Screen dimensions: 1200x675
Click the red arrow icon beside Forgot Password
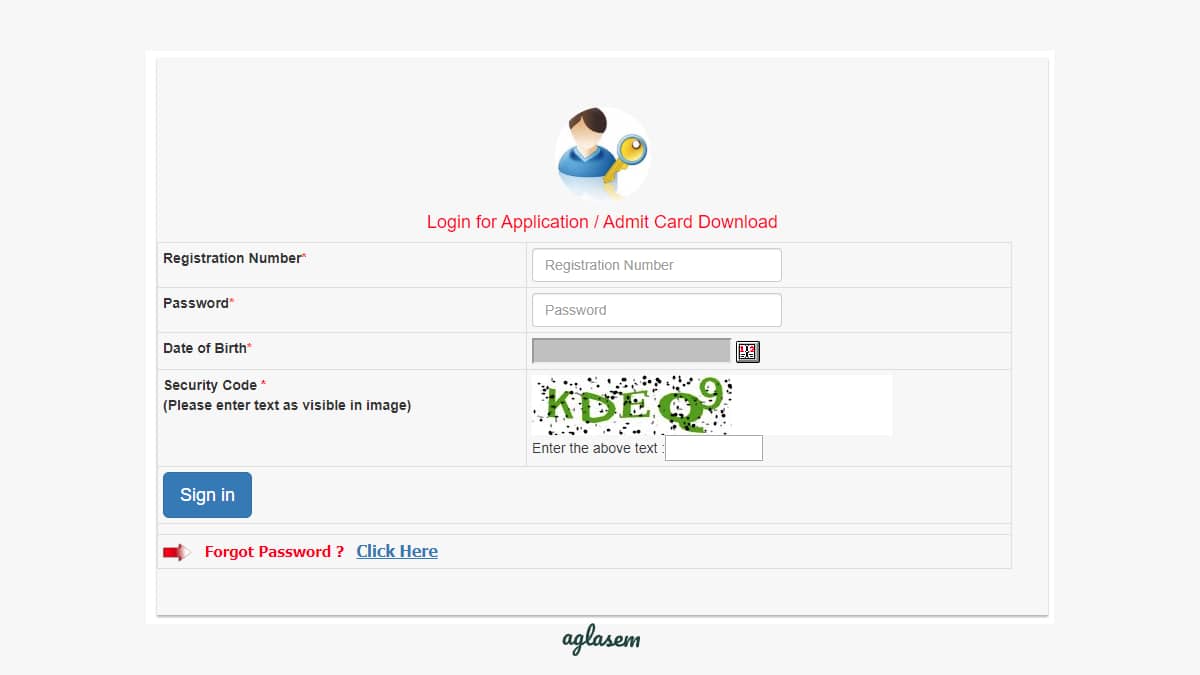(x=176, y=552)
